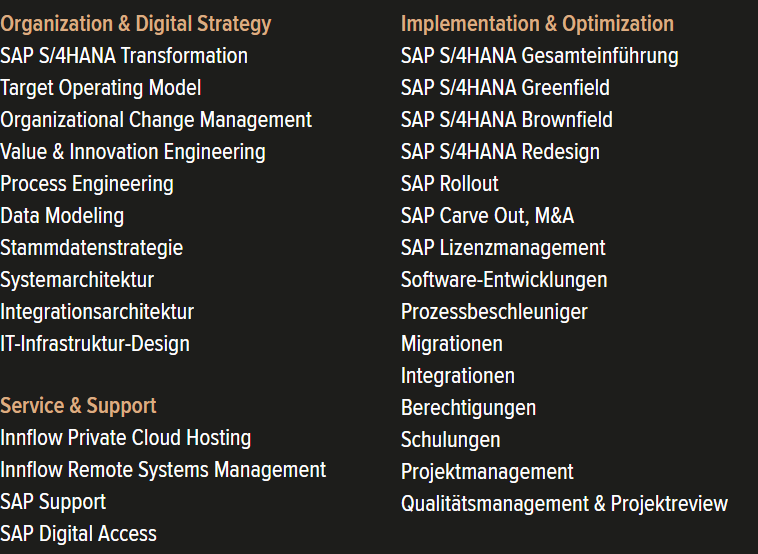Screen dimensions: 758x554
Task: Open the SAP S/4HANA Transformation link
Action: click(x=124, y=56)
